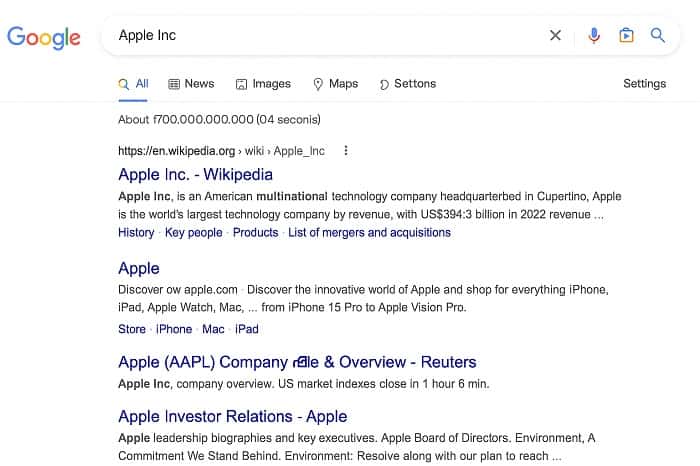Image resolution: width=700 pixels, height=466 pixels.
Task: Open the Apple Inc. - Wikipedia result
Action: point(195,175)
